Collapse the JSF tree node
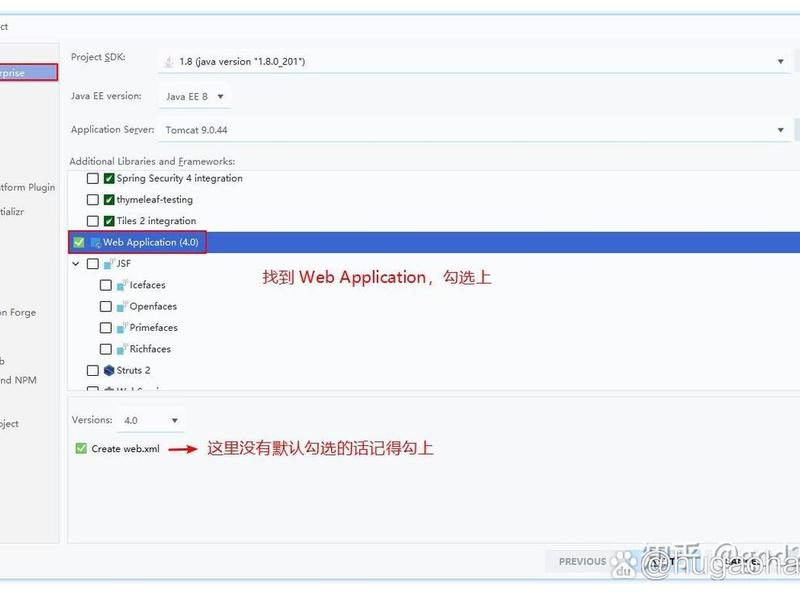 coord(76,264)
